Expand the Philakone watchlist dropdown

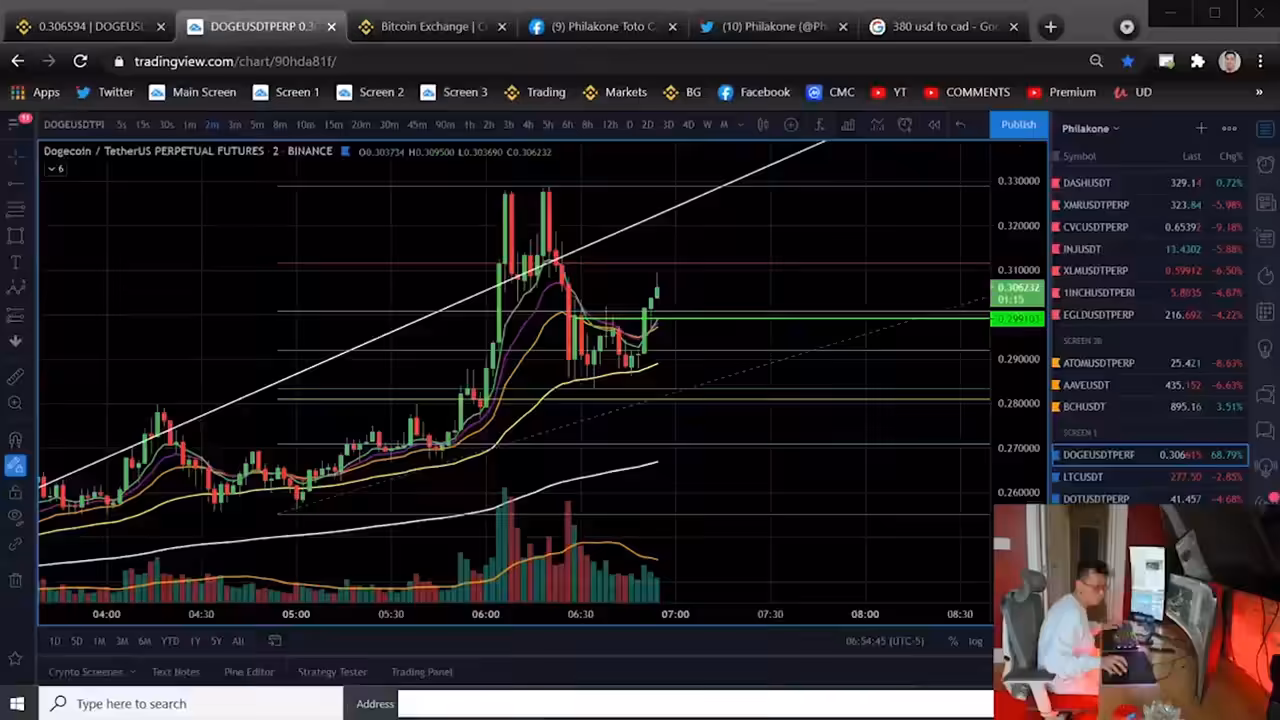[x=1091, y=128]
